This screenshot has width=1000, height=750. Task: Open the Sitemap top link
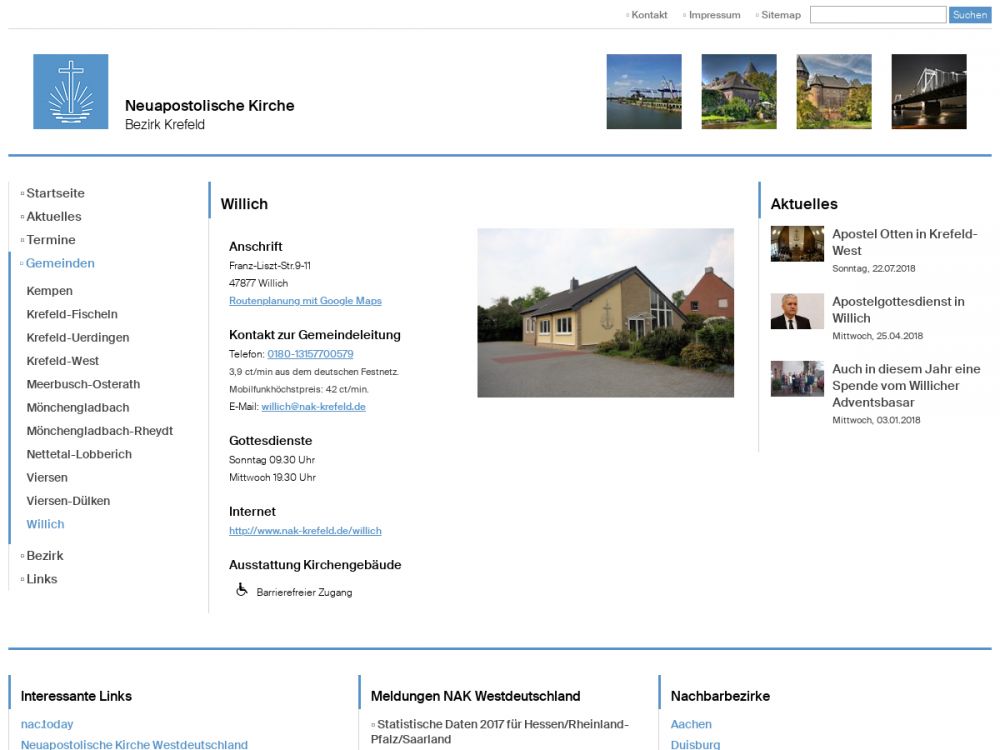pos(780,15)
